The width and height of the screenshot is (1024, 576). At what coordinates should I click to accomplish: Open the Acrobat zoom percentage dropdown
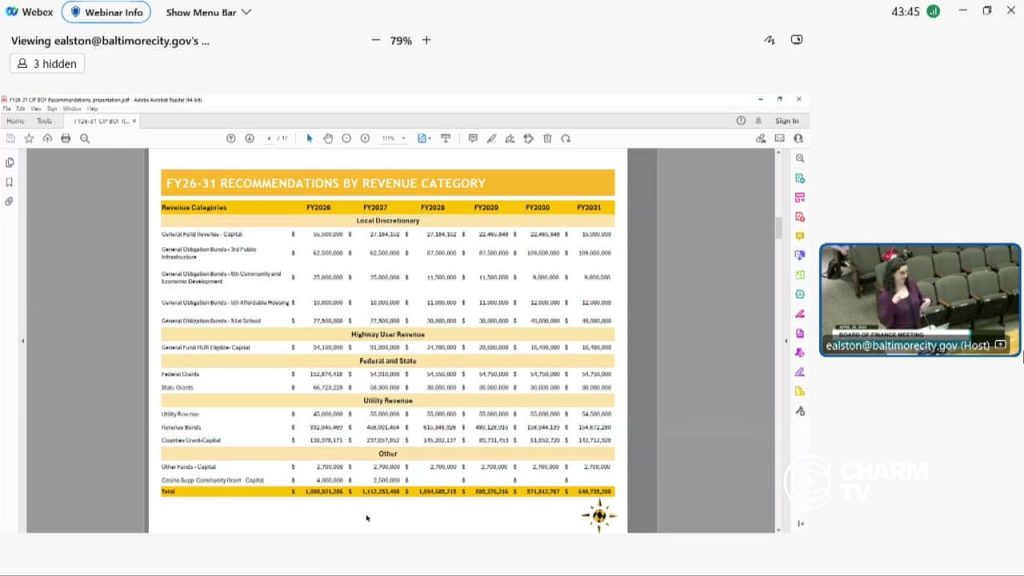394,138
